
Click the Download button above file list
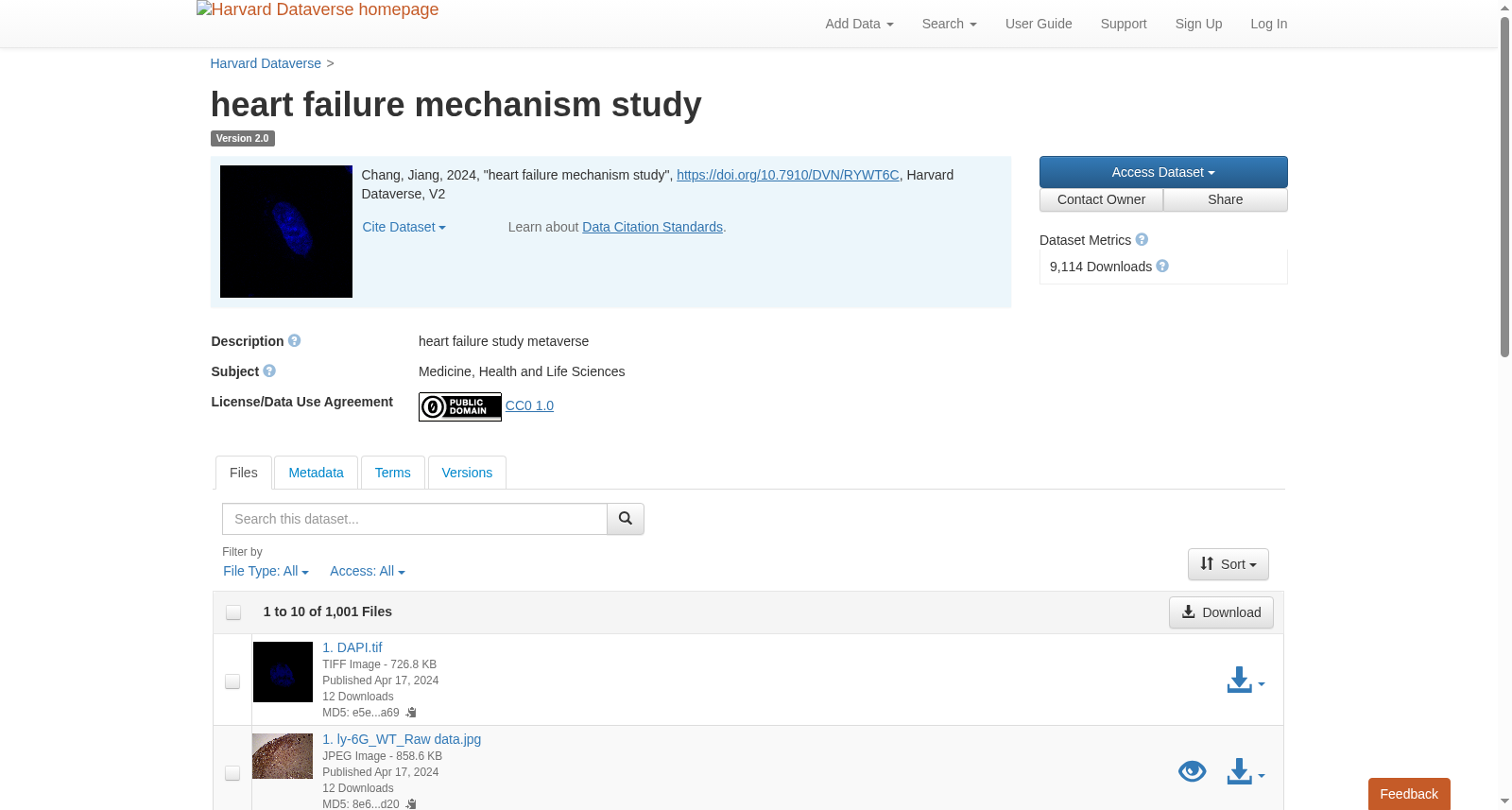click(1221, 612)
